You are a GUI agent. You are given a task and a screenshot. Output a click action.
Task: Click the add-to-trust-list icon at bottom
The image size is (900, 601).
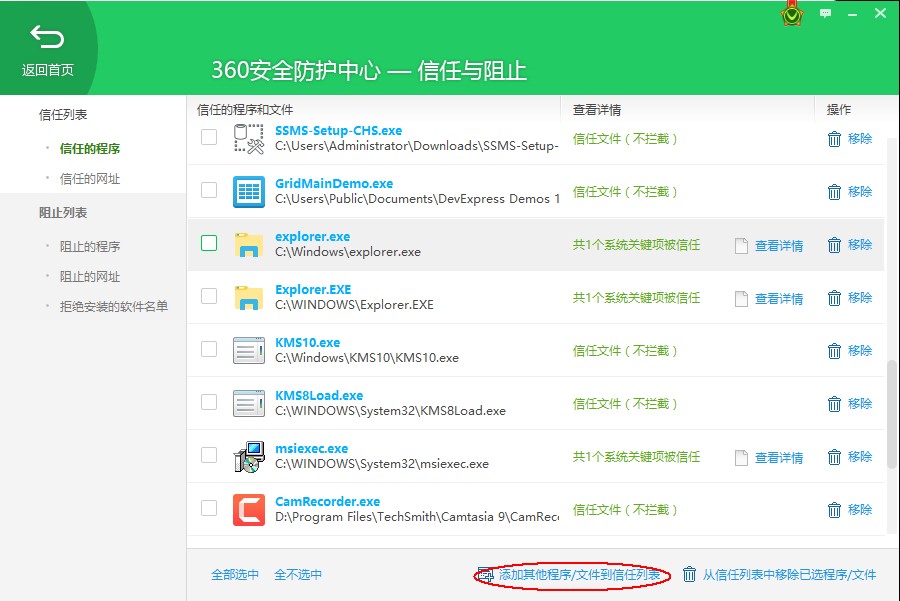[486, 575]
